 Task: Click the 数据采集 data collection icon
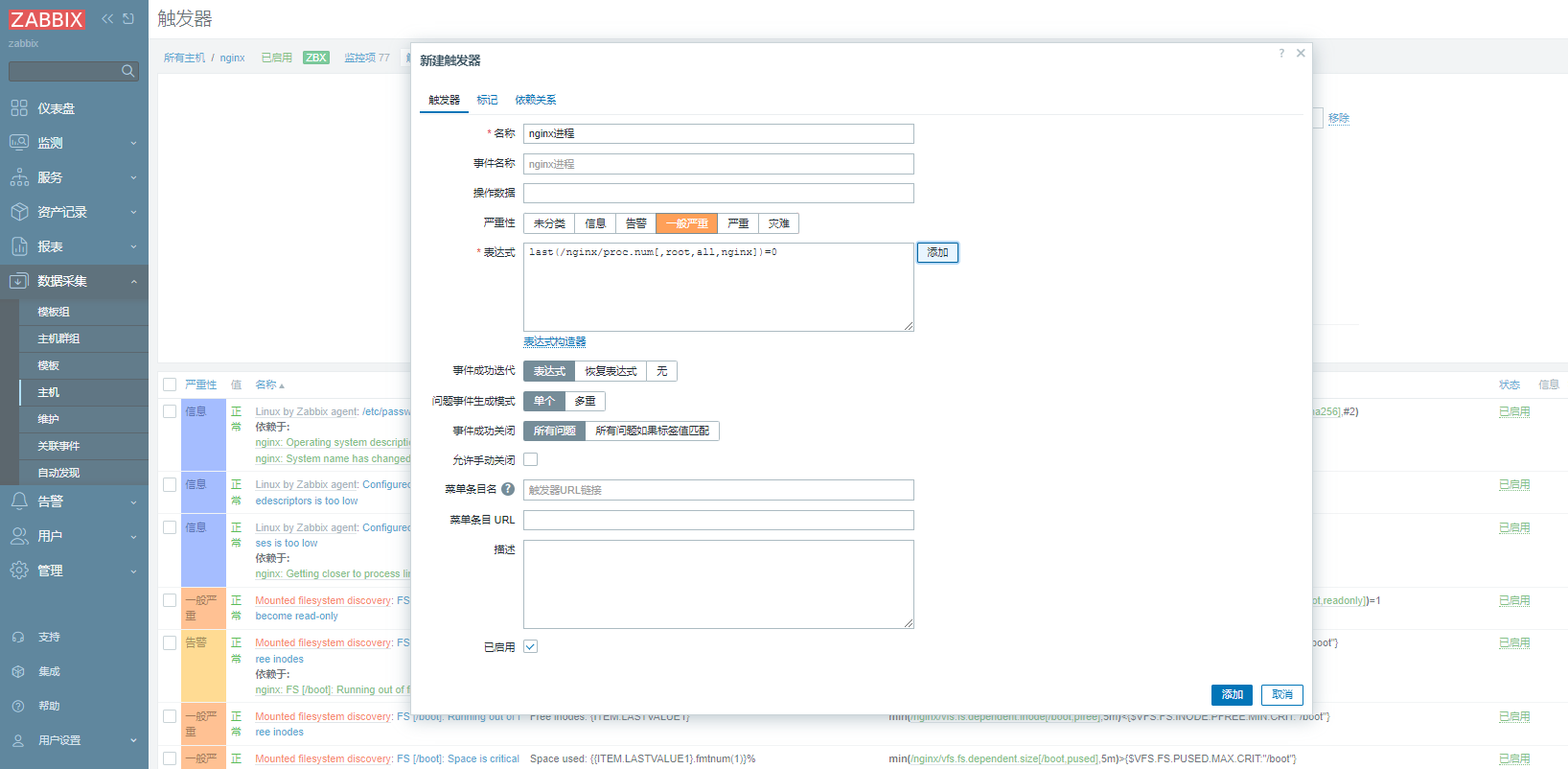pyautogui.click(x=19, y=281)
